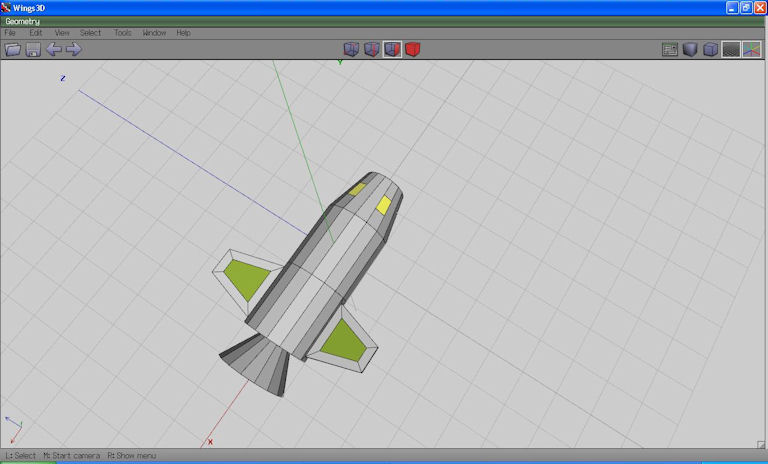Toggle orthographic/perspective view cube icon
Viewport: 768px width, 464px height.
tap(711, 49)
